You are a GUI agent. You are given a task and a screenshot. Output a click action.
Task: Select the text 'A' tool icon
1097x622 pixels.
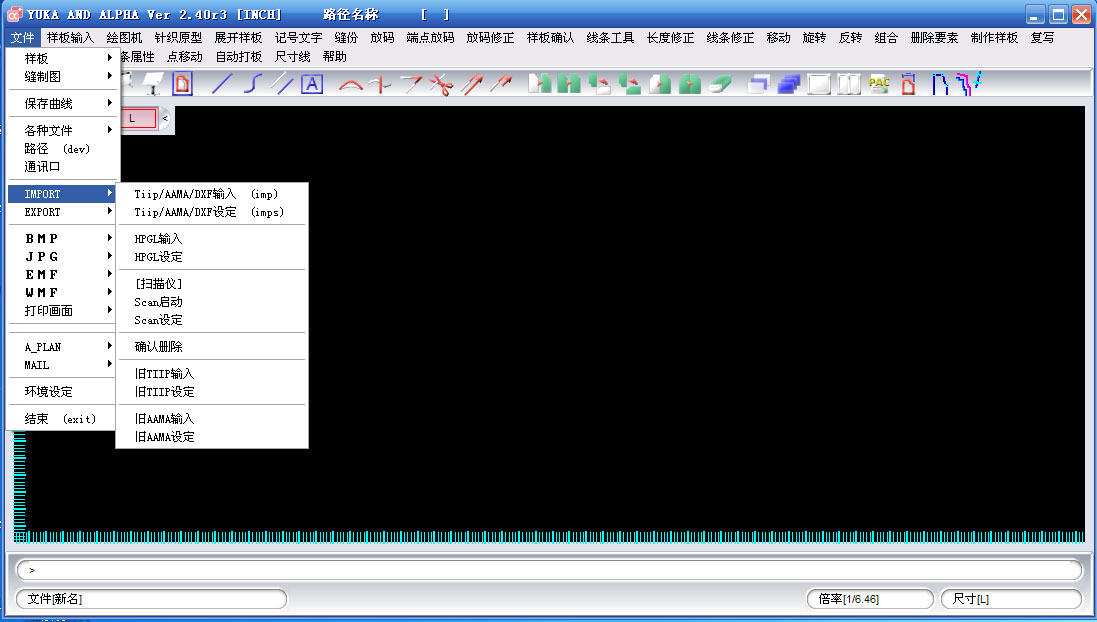click(312, 84)
